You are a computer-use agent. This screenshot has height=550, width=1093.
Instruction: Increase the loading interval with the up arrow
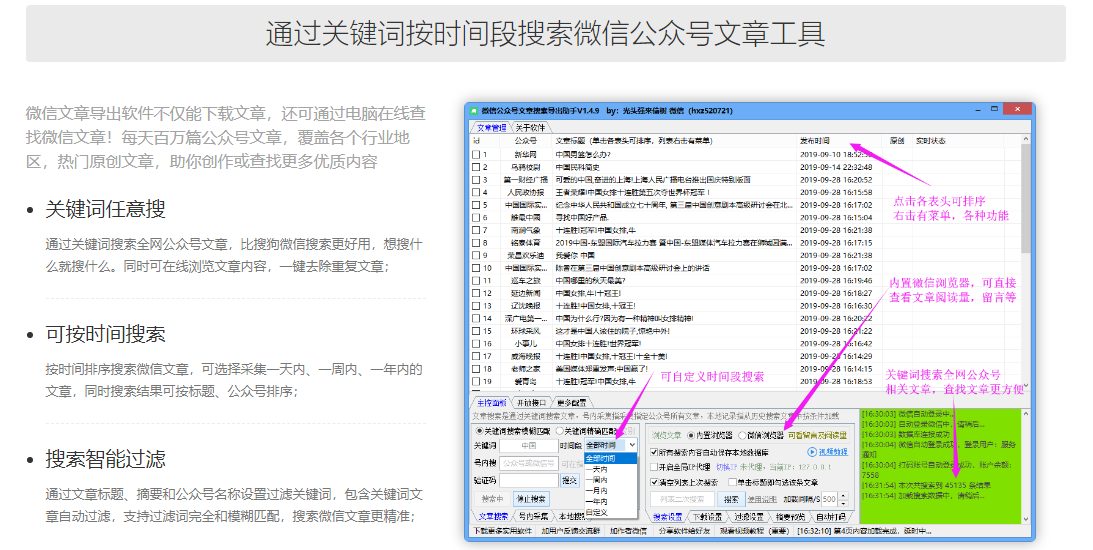coord(843,495)
